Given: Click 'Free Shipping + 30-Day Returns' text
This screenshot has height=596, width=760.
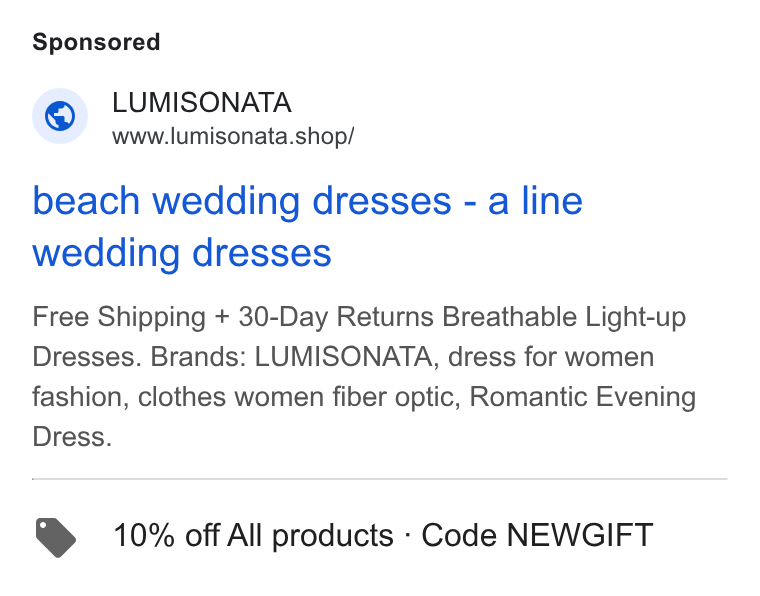Looking at the screenshot, I should point(233,317).
